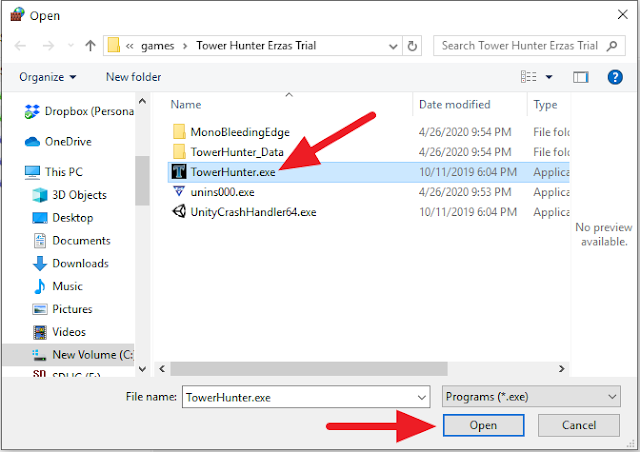
Task: Sort files by Name column header
Action: point(186,105)
